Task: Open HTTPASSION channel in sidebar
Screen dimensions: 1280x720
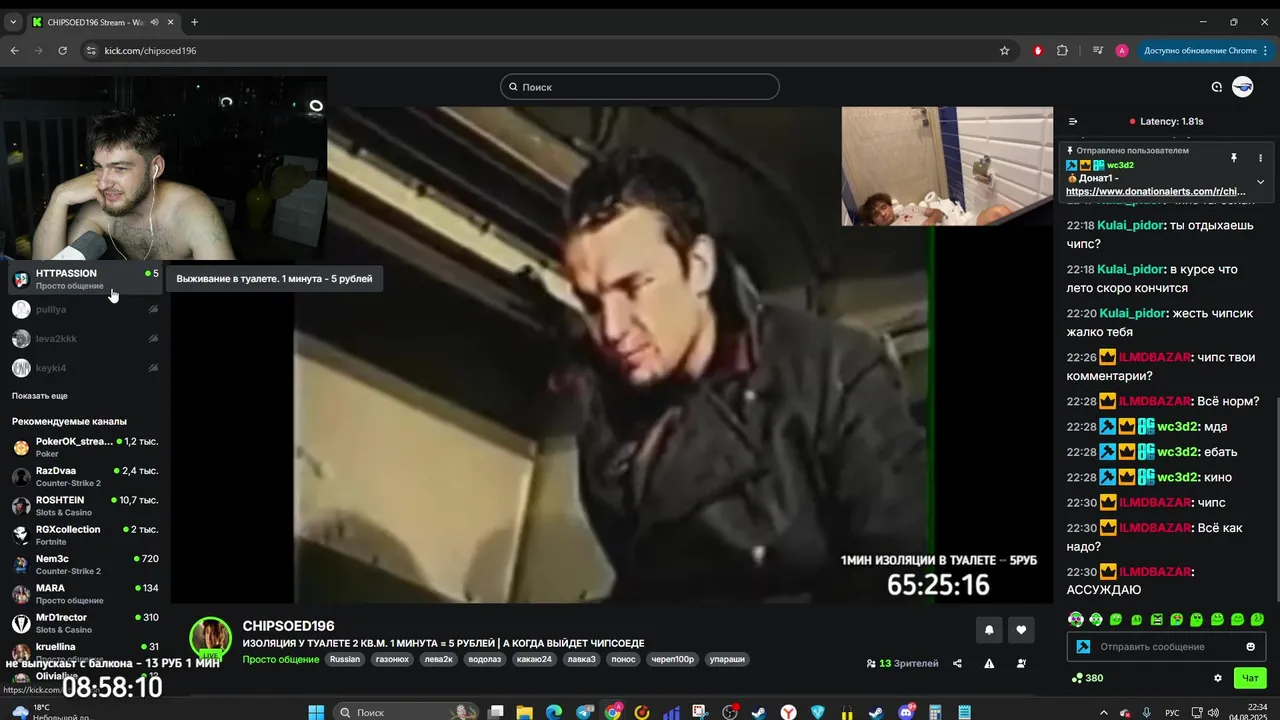Action: click(x=85, y=279)
